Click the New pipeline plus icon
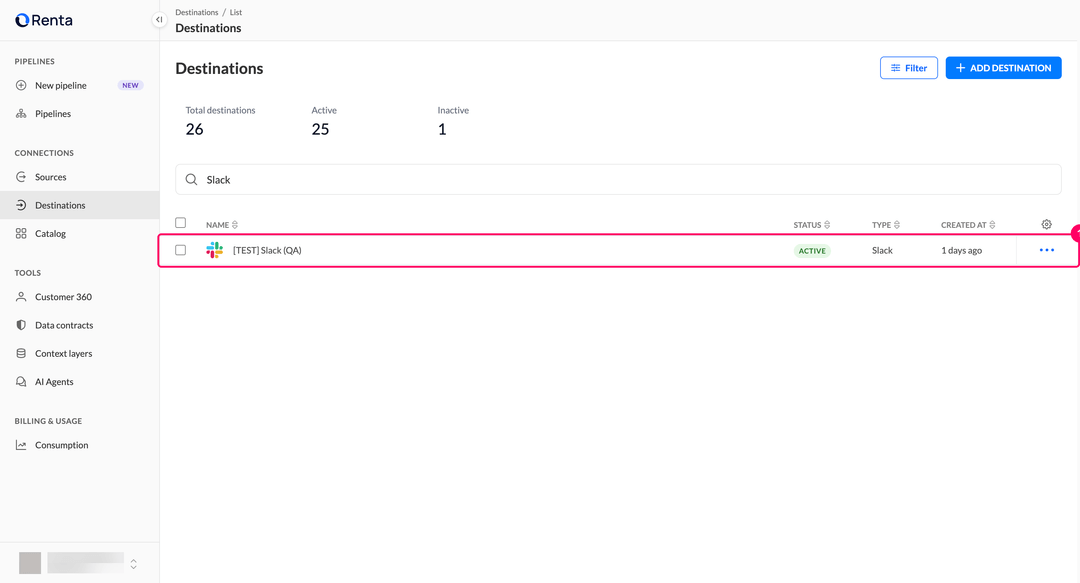This screenshot has height=583, width=1080. point(21,85)
